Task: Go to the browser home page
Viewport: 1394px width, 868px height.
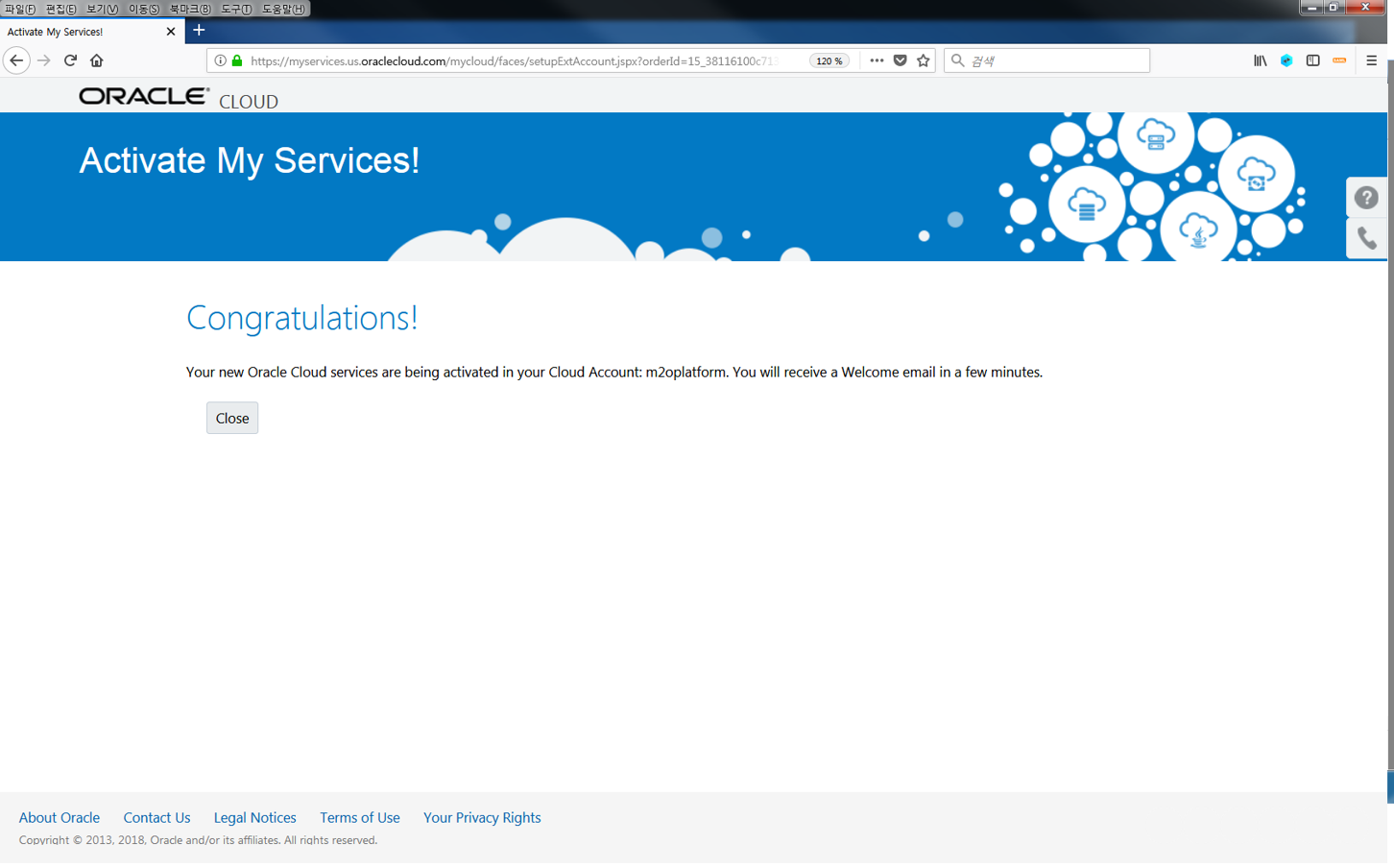Action: [x=96, y=60]
